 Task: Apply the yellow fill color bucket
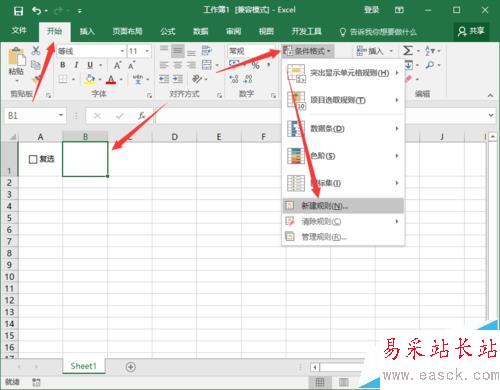click(x=90, y=79)
